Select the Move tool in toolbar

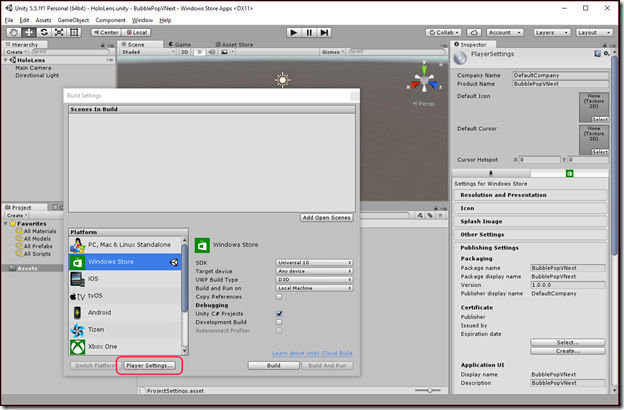coord(29,33)
